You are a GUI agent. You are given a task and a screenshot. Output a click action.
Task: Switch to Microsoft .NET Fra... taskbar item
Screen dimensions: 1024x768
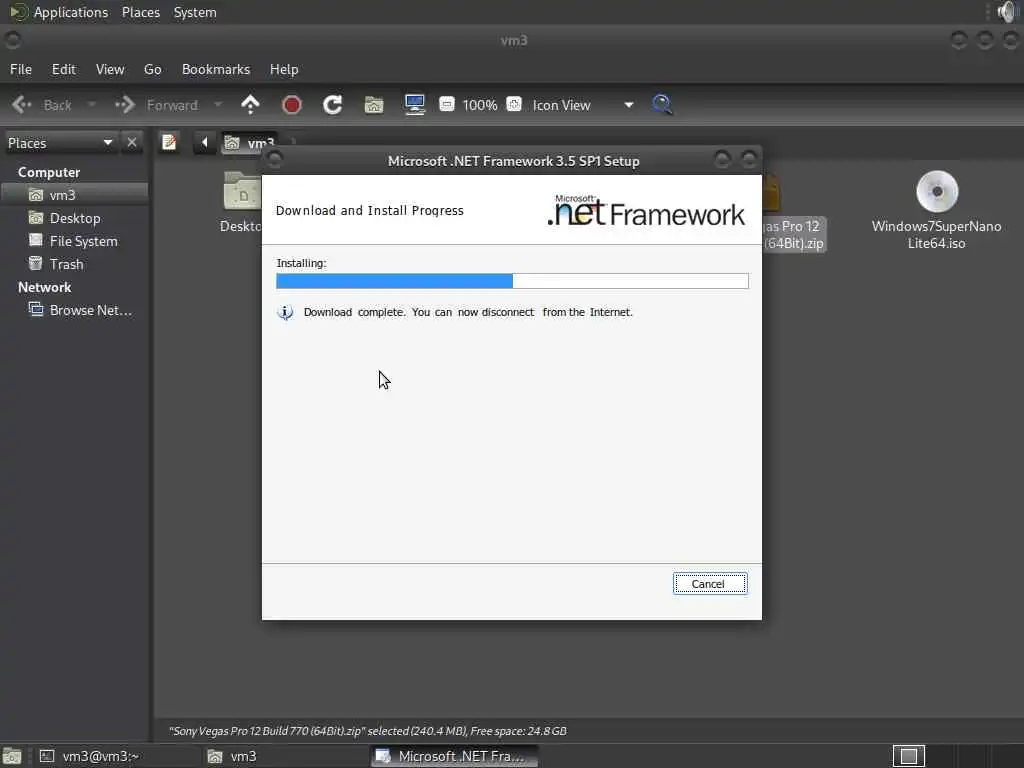click(x=455, y=756)
